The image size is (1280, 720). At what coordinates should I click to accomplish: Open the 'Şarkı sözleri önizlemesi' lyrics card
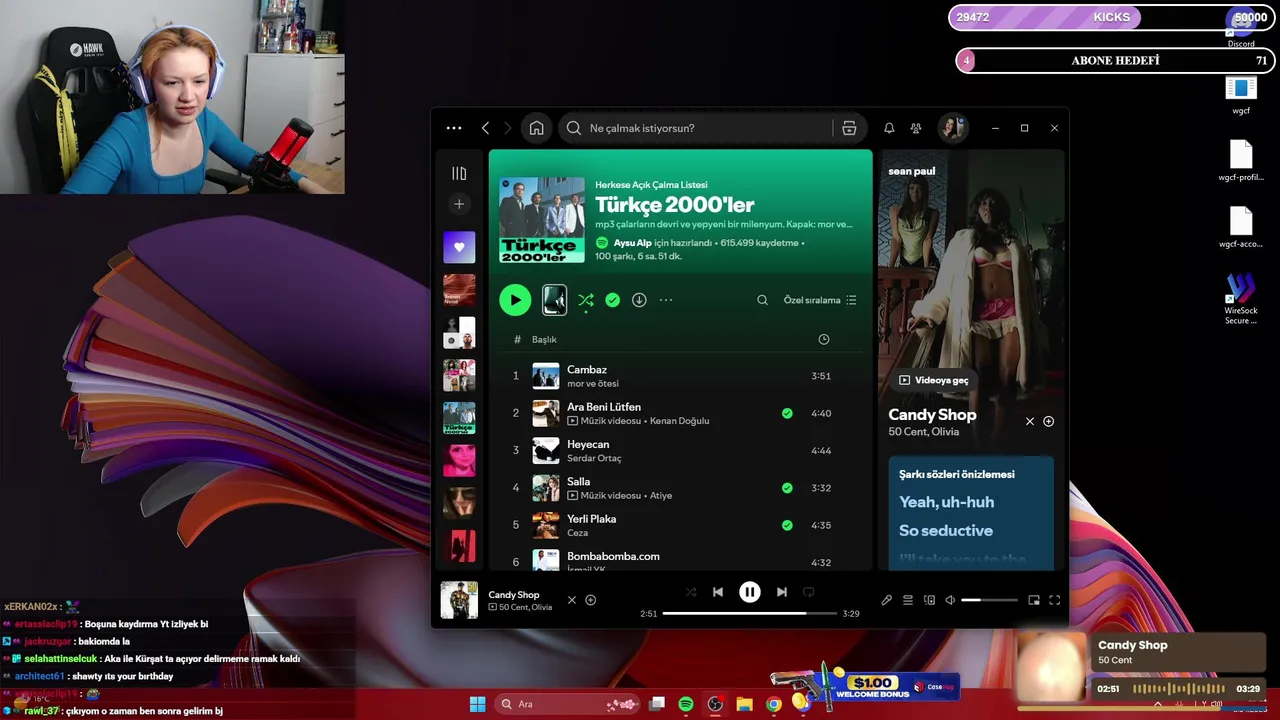(971, 514)
